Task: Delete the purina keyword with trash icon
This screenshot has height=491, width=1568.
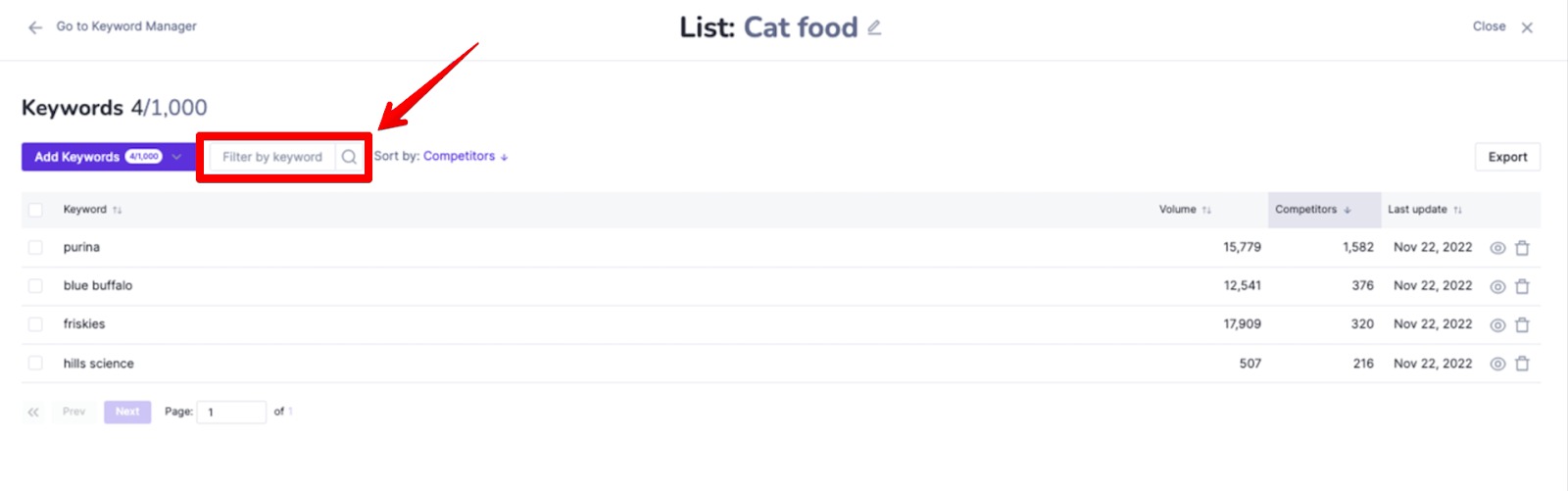Action: click(1522, 248)
